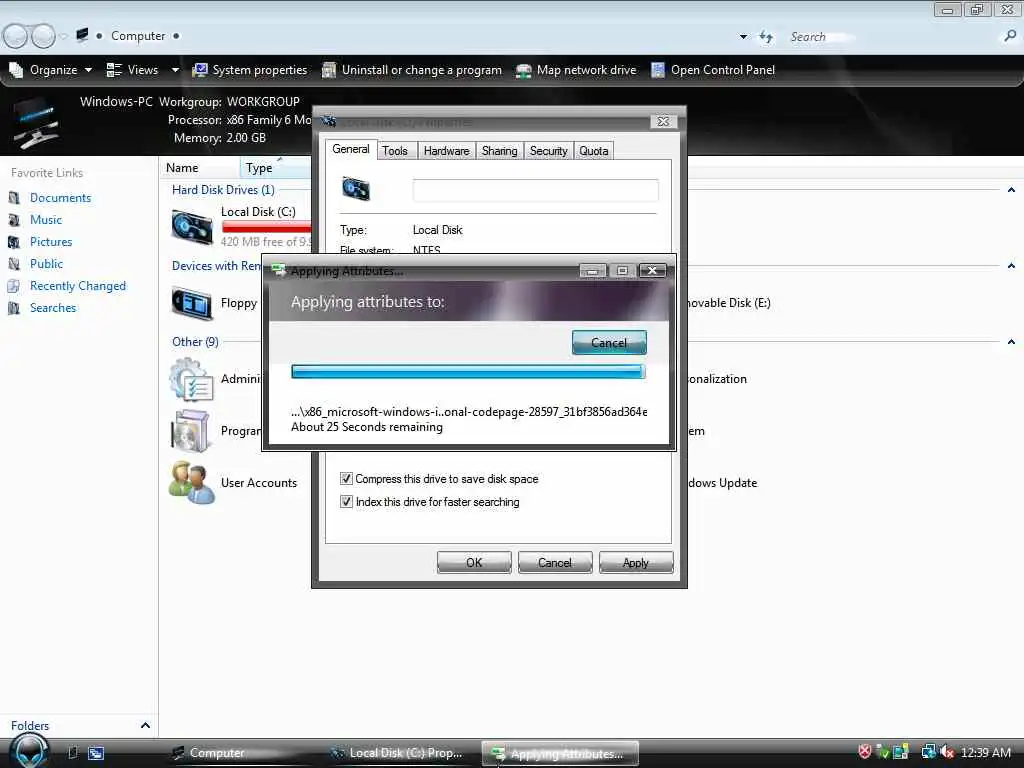Click the clock showing 12:39 AM
The image size is (1024, 768).
(986, 752)
